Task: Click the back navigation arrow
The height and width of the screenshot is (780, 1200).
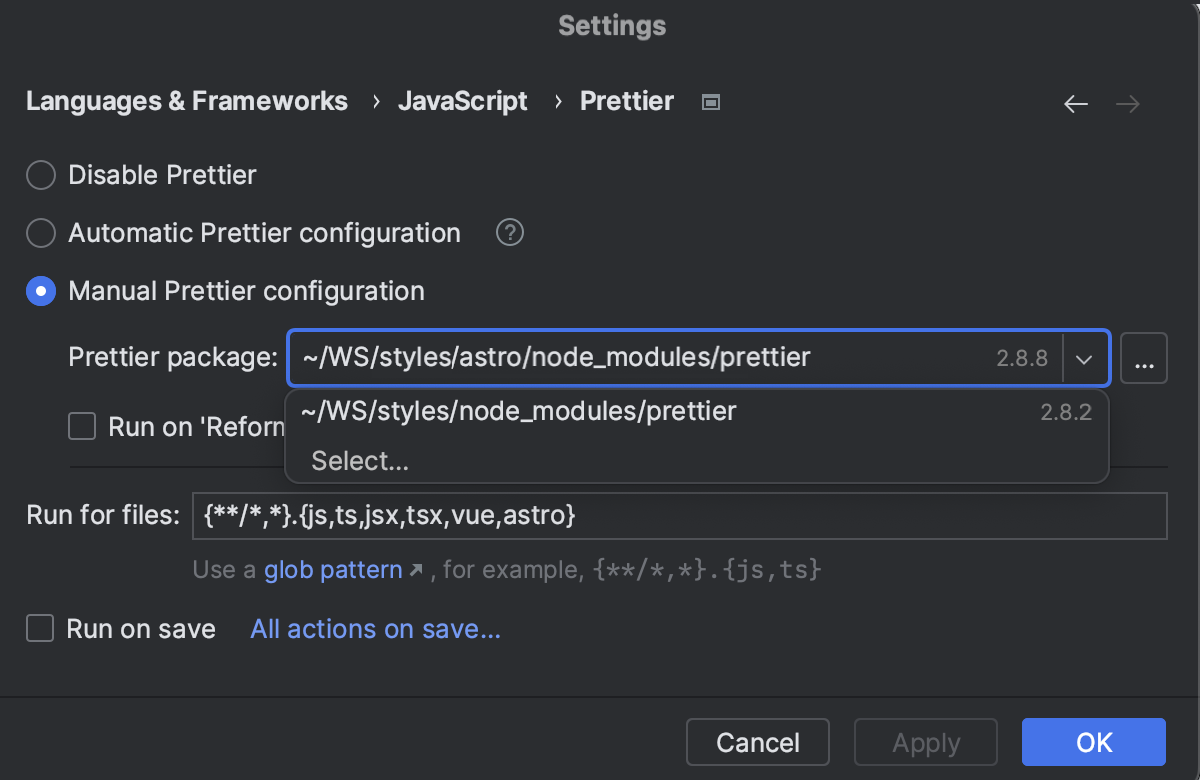Action: point(1075,103)
